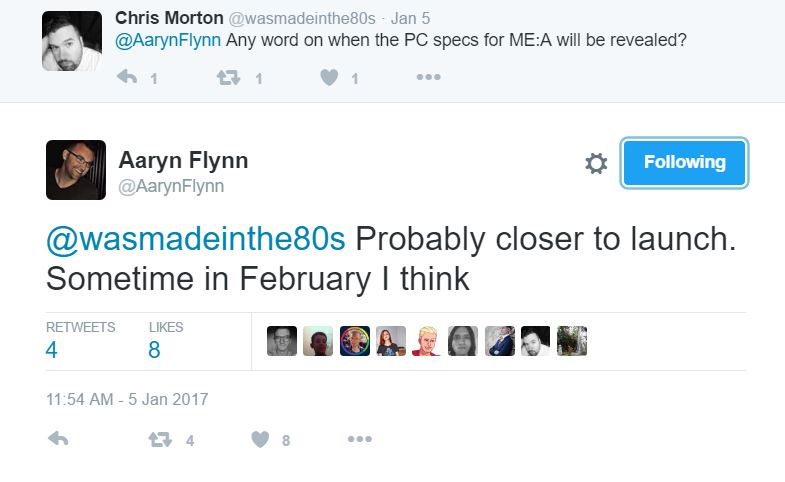The image size is (785, 482).
Task: Reply to Aaryn Flynn's tweet
Action: pos(58,438)
